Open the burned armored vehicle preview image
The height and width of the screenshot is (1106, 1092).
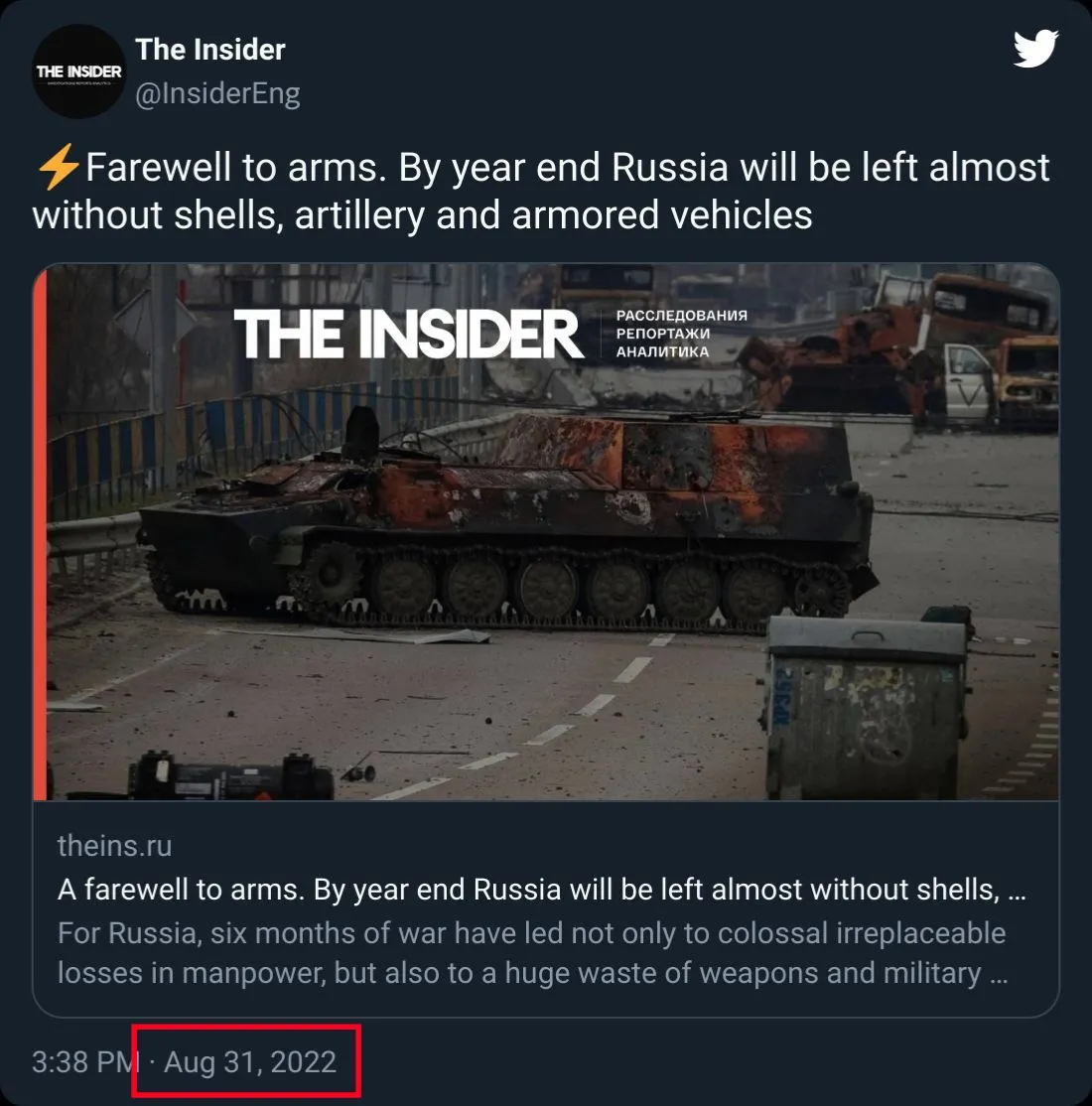[x=546, y=532]
